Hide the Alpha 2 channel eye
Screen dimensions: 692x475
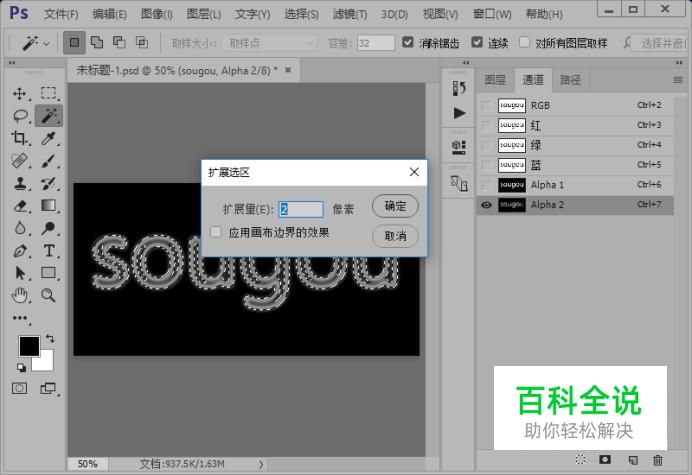coord(486,205)
